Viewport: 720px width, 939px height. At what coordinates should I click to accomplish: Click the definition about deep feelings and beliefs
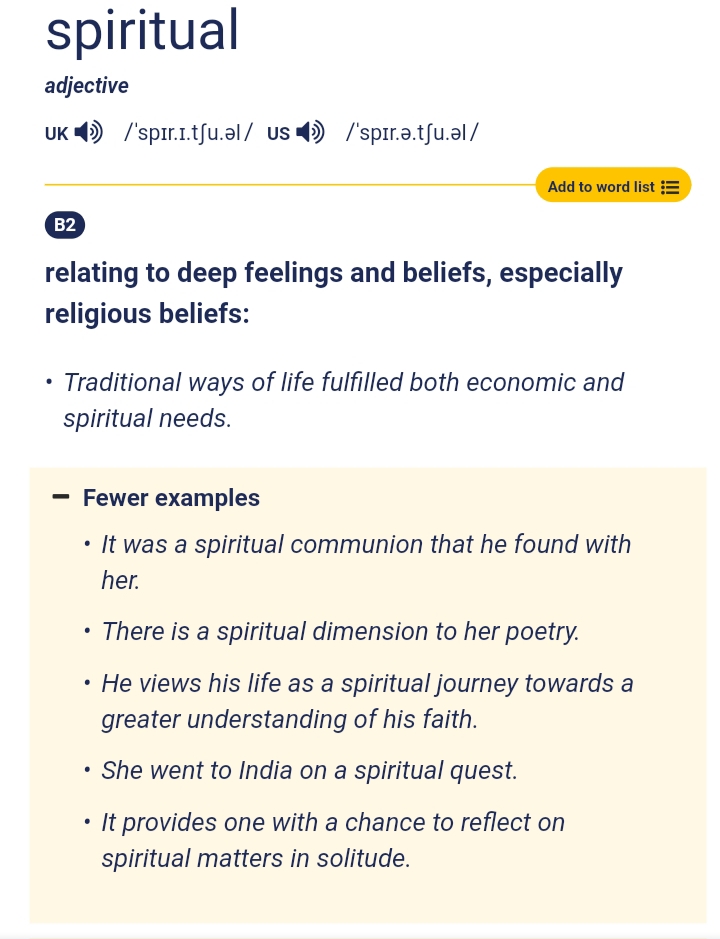[x=333, y=293]
